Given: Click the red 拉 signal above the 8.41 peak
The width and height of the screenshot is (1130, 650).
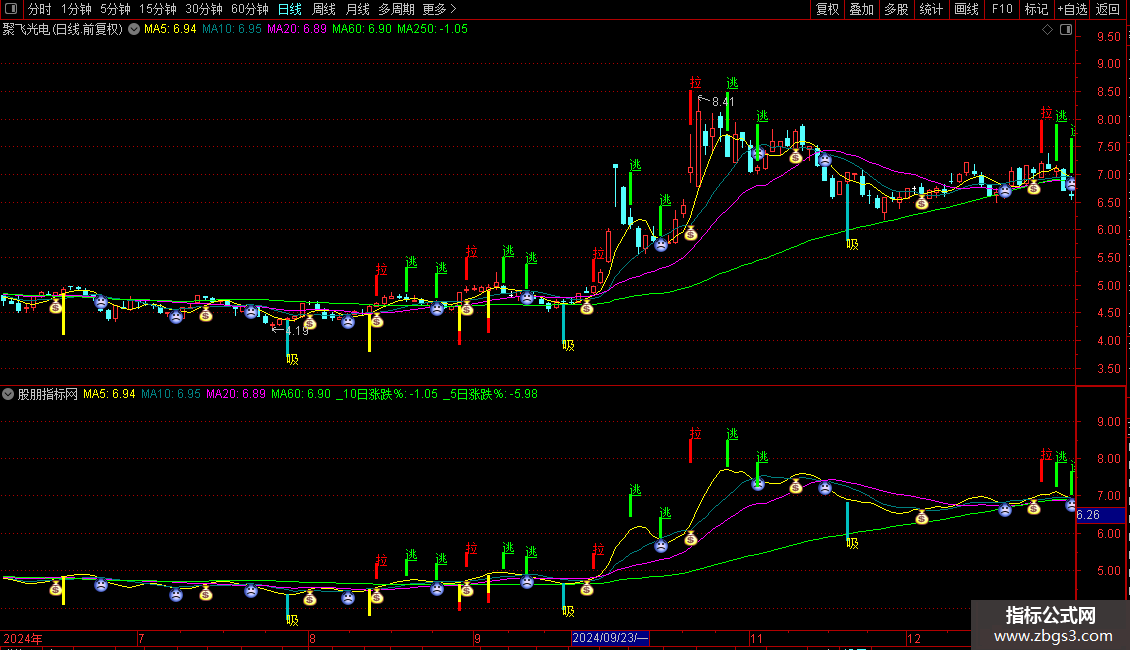Looking at the screenshot, I should pos(695,83).
